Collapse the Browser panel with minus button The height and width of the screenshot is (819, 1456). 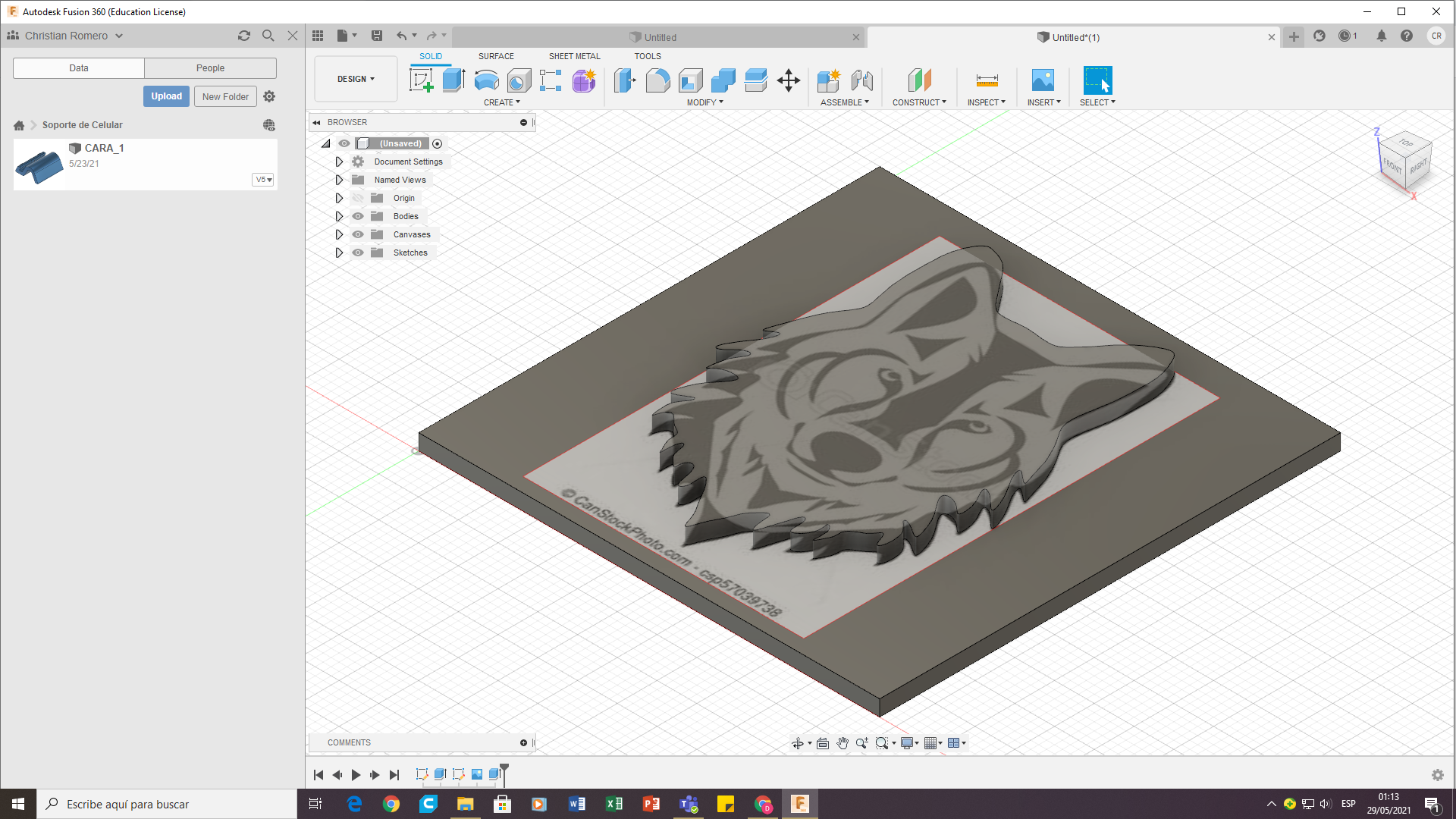tap(523, 122)
